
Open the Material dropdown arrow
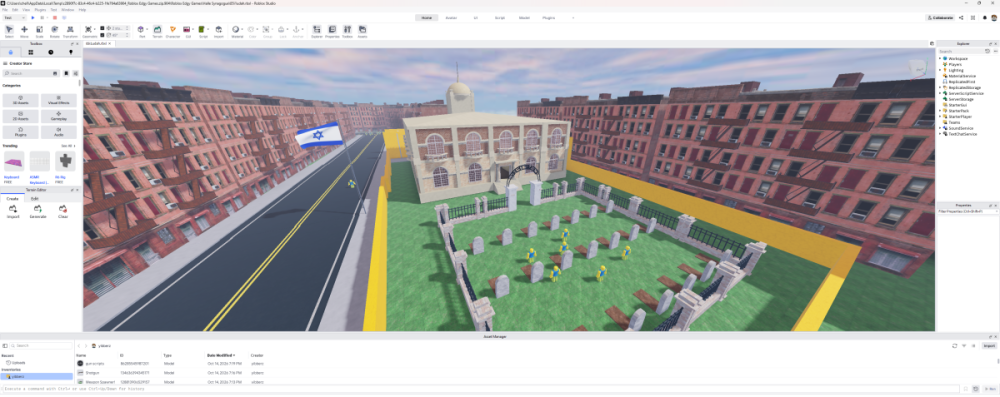point(242,29)
